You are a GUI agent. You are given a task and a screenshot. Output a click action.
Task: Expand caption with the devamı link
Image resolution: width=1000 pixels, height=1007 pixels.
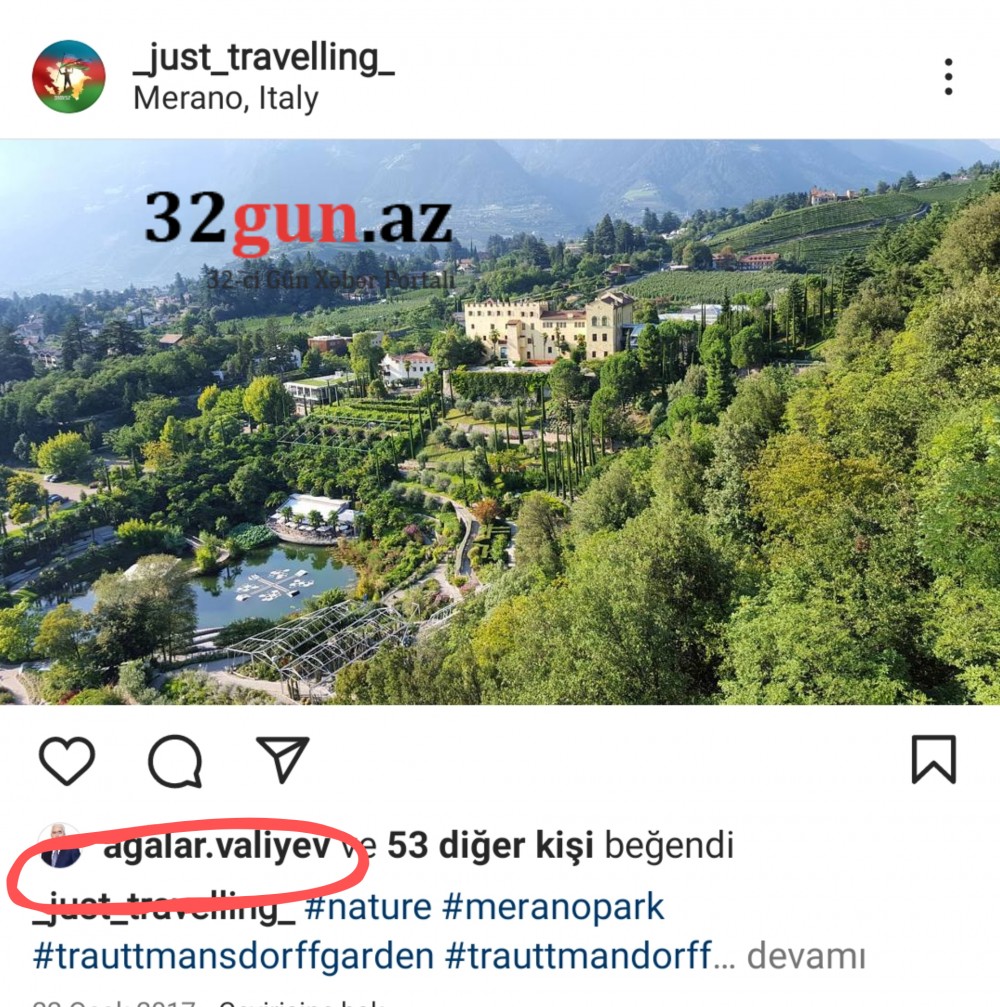point(806,956)
